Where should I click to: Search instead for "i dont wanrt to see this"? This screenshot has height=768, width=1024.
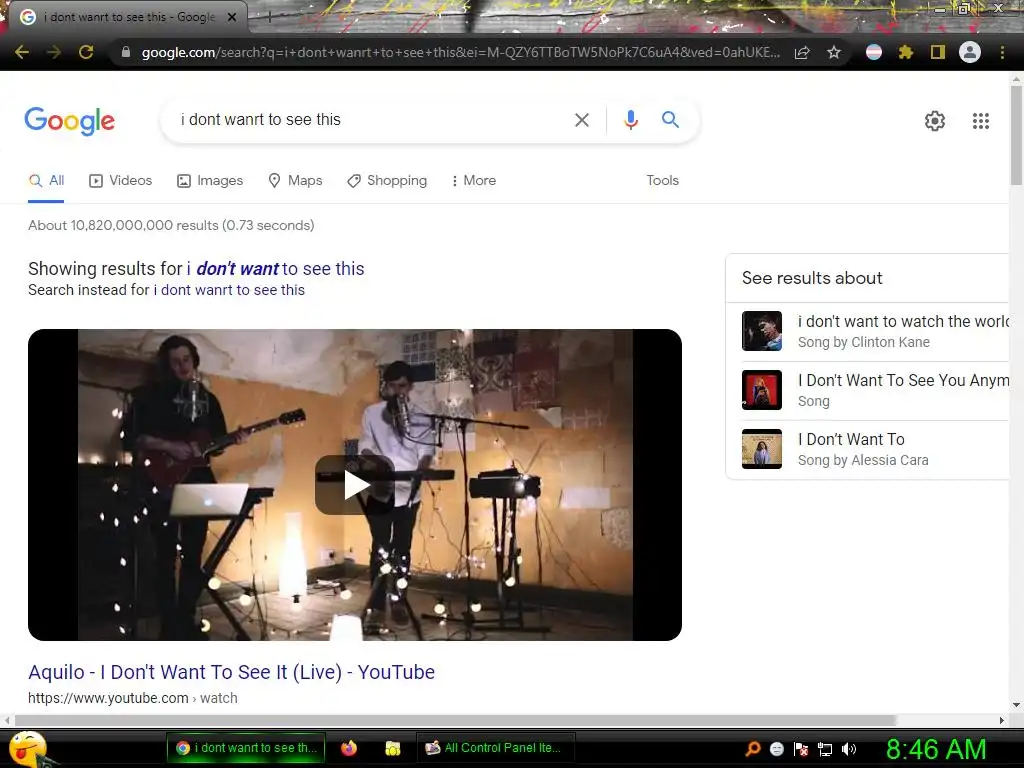229,290
